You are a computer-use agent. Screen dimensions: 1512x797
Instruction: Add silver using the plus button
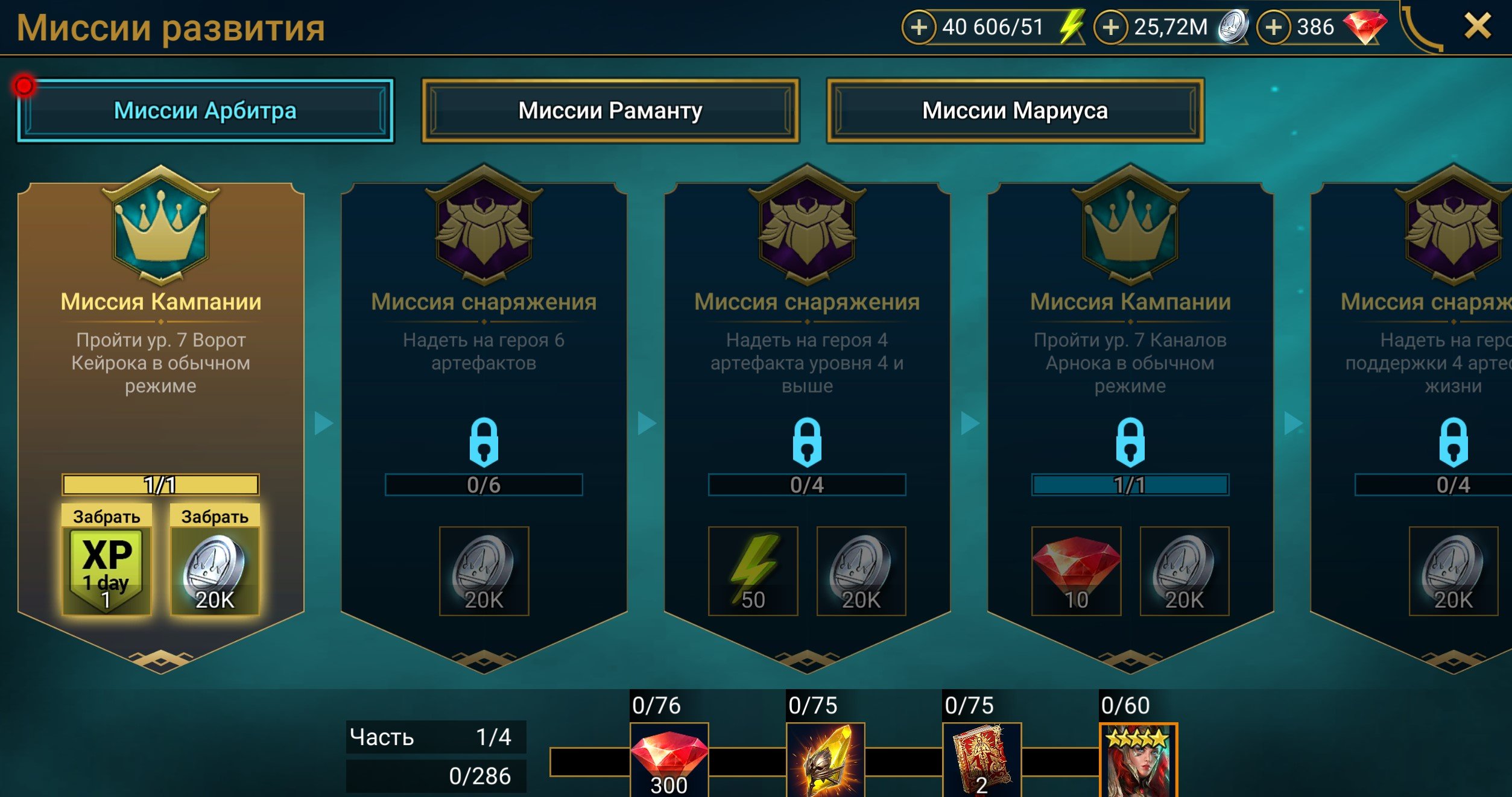(1110, 27)
